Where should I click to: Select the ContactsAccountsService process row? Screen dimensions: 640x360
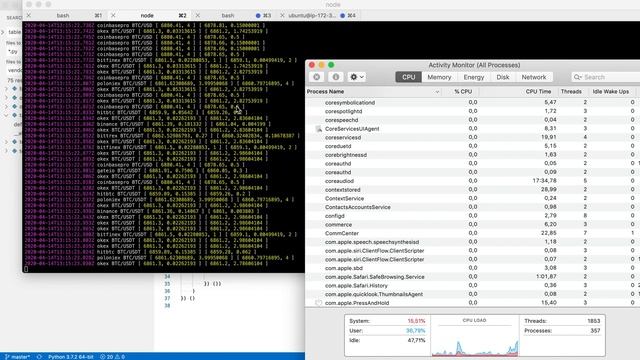473,207
